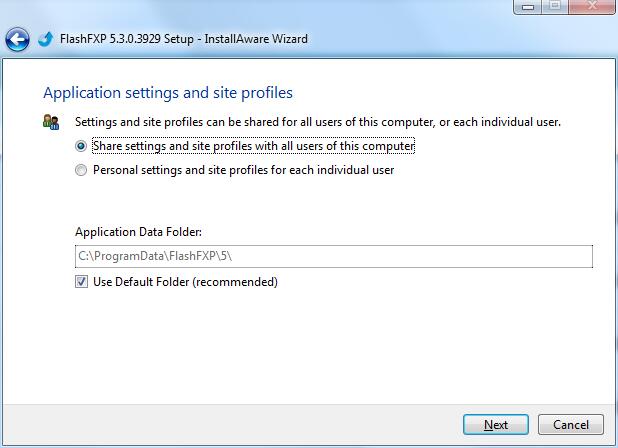The width and height of the screenshot is (618, 448).
Task: Click the FlashFXP logo in title bar
Action: tap(45, 40)
